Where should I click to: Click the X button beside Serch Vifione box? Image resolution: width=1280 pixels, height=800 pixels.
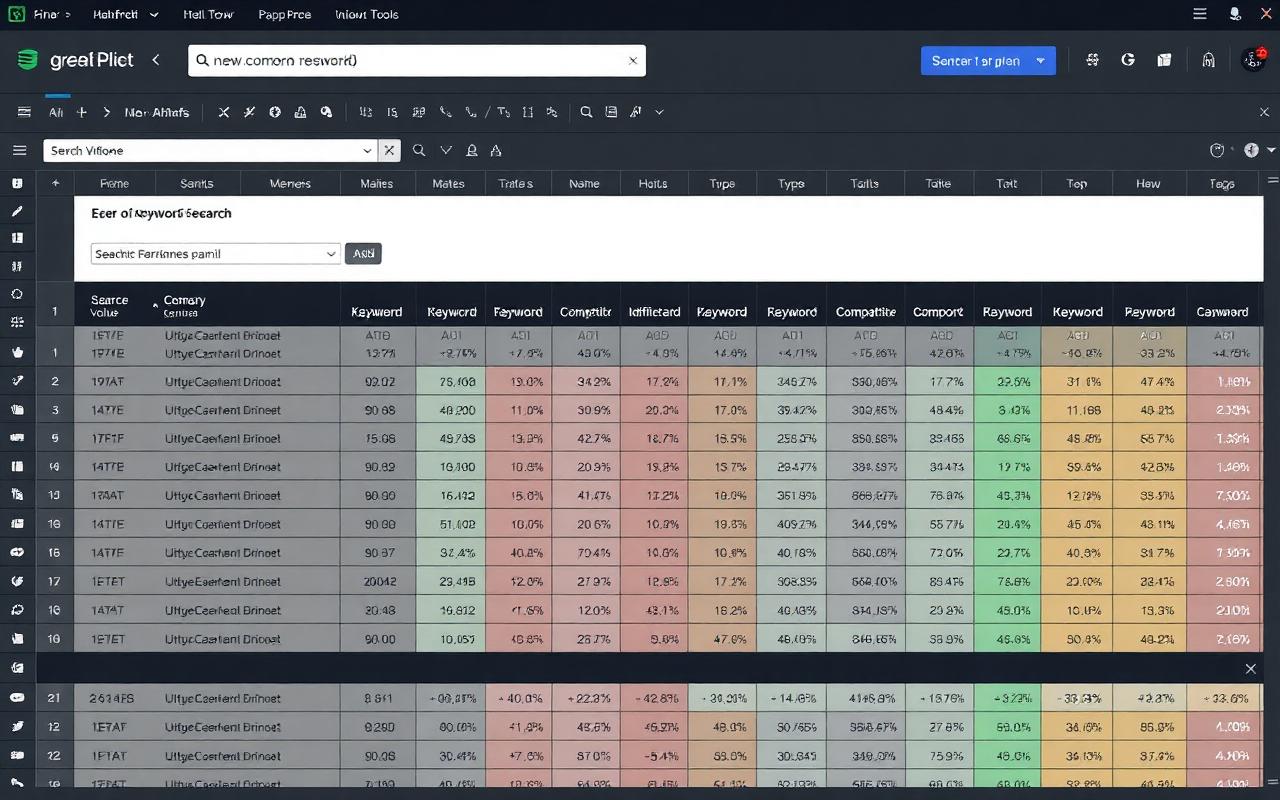tap(389, 150)
